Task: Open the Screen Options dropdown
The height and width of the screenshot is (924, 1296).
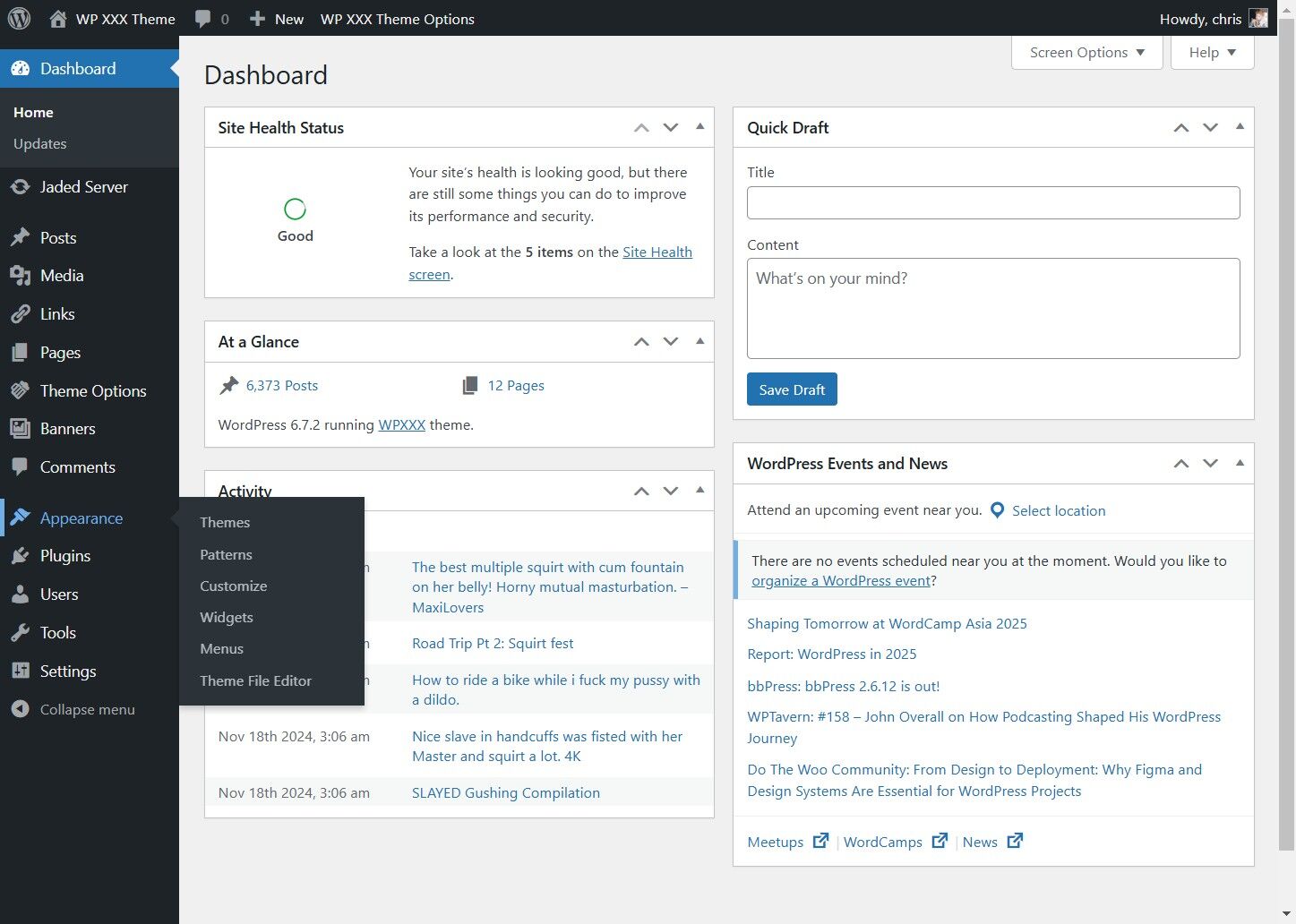Action: tap(1086, 53)
